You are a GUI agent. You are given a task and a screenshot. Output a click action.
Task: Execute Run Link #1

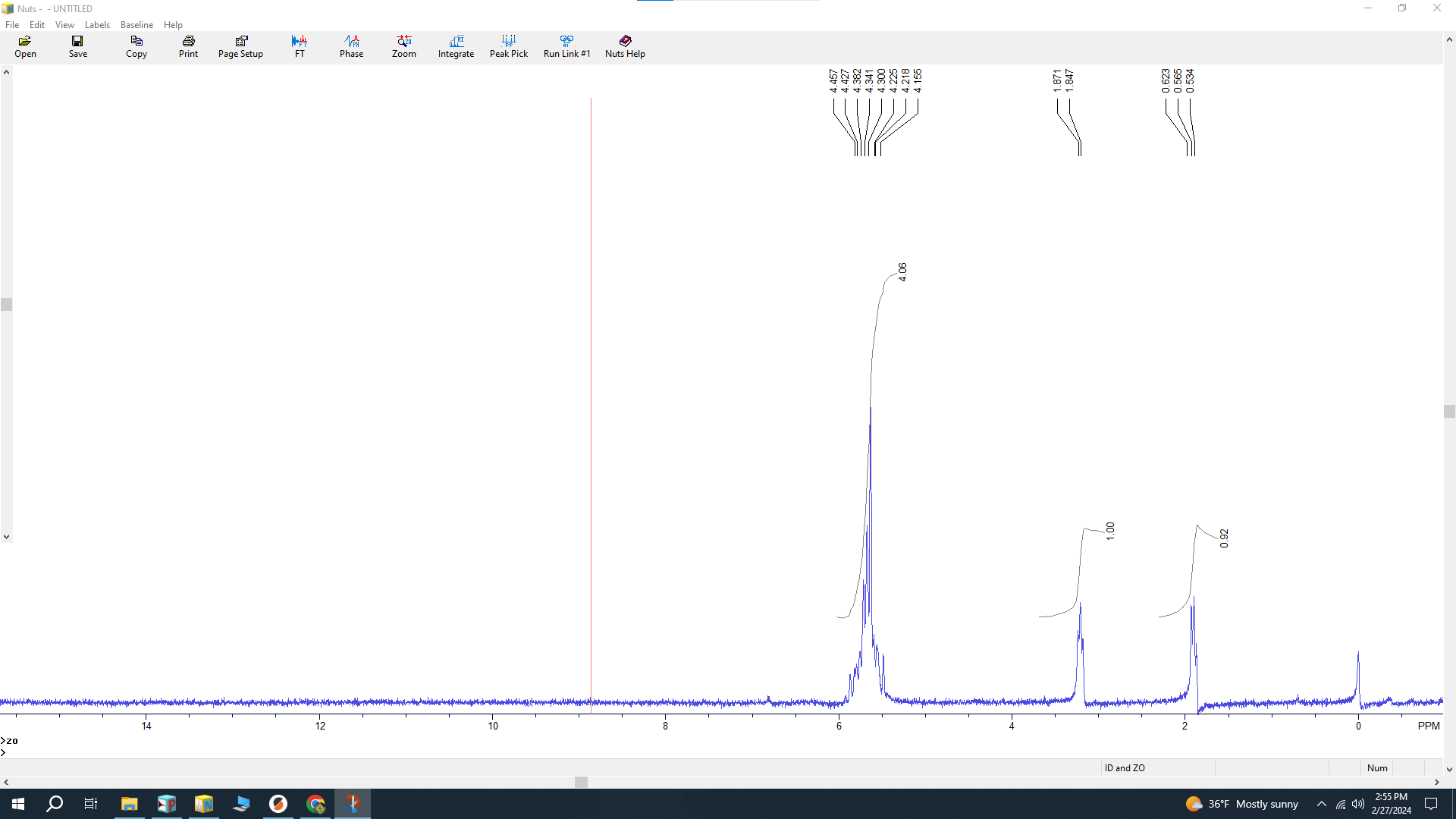click(x=566, y=46)
